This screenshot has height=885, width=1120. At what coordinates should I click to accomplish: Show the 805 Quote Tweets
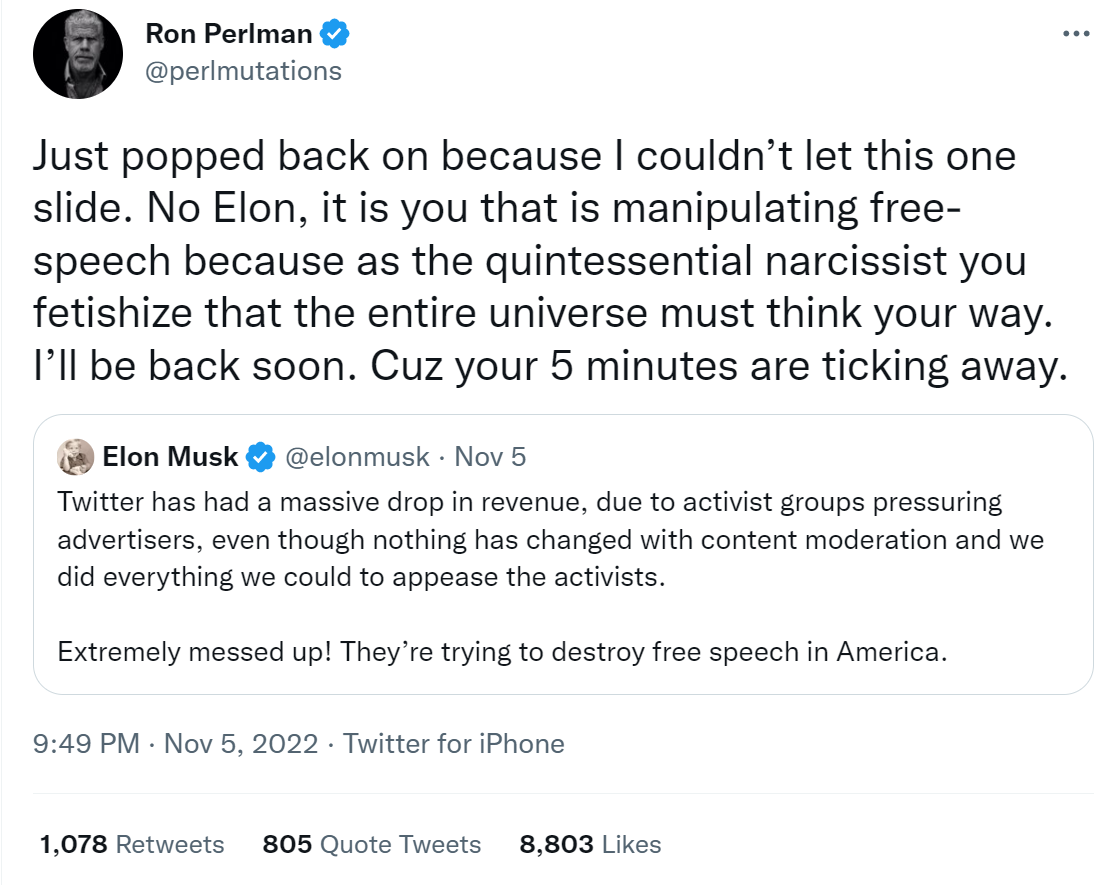pyautogui.click(x=371, y=844)
